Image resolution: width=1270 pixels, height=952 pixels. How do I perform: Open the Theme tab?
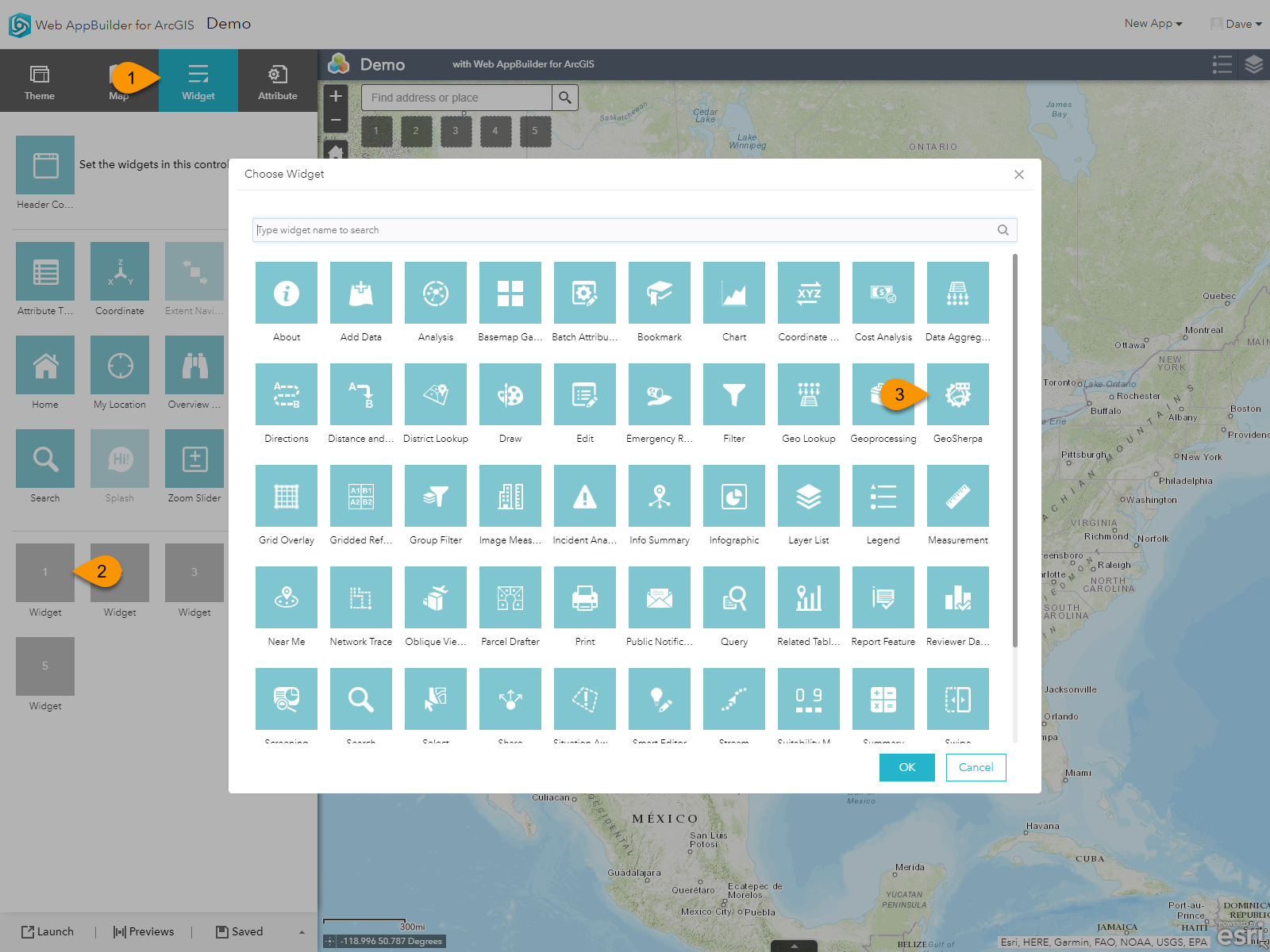40,81
